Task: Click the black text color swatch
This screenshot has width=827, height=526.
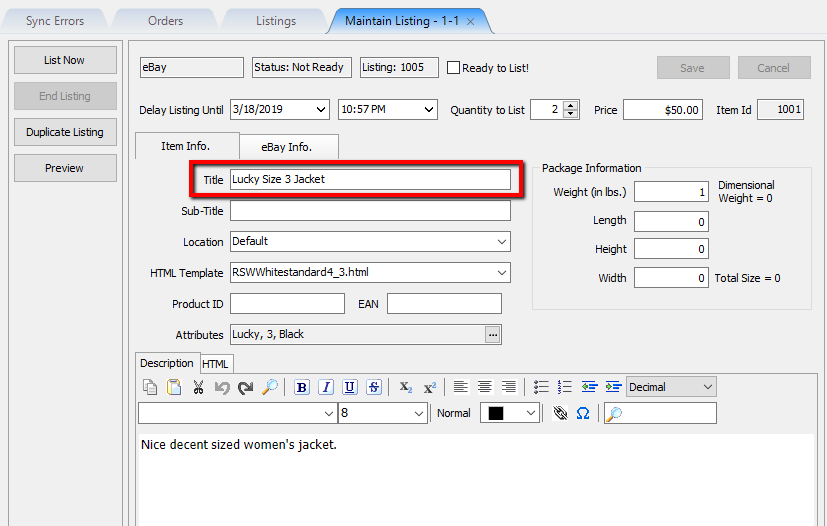Action: click(x=496, y=413)
